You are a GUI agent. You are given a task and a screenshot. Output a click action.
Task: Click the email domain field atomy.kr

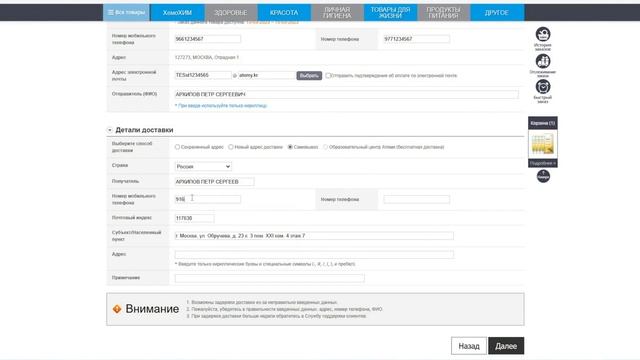pos(267,76)
